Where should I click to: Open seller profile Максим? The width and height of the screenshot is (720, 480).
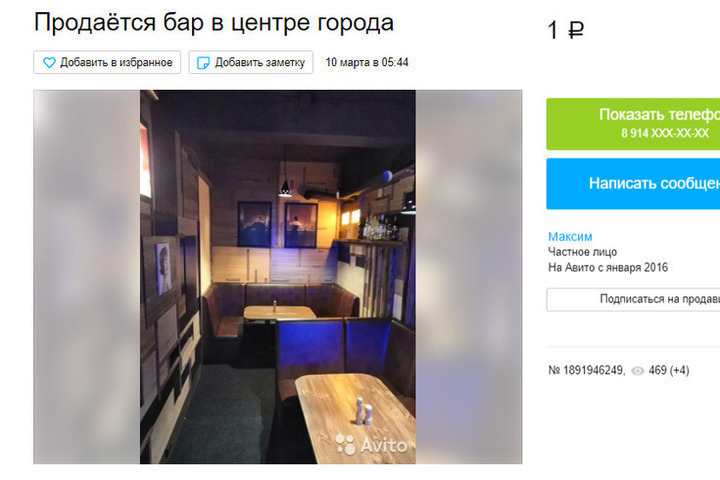pyautogui.click(x=570, y=237)
